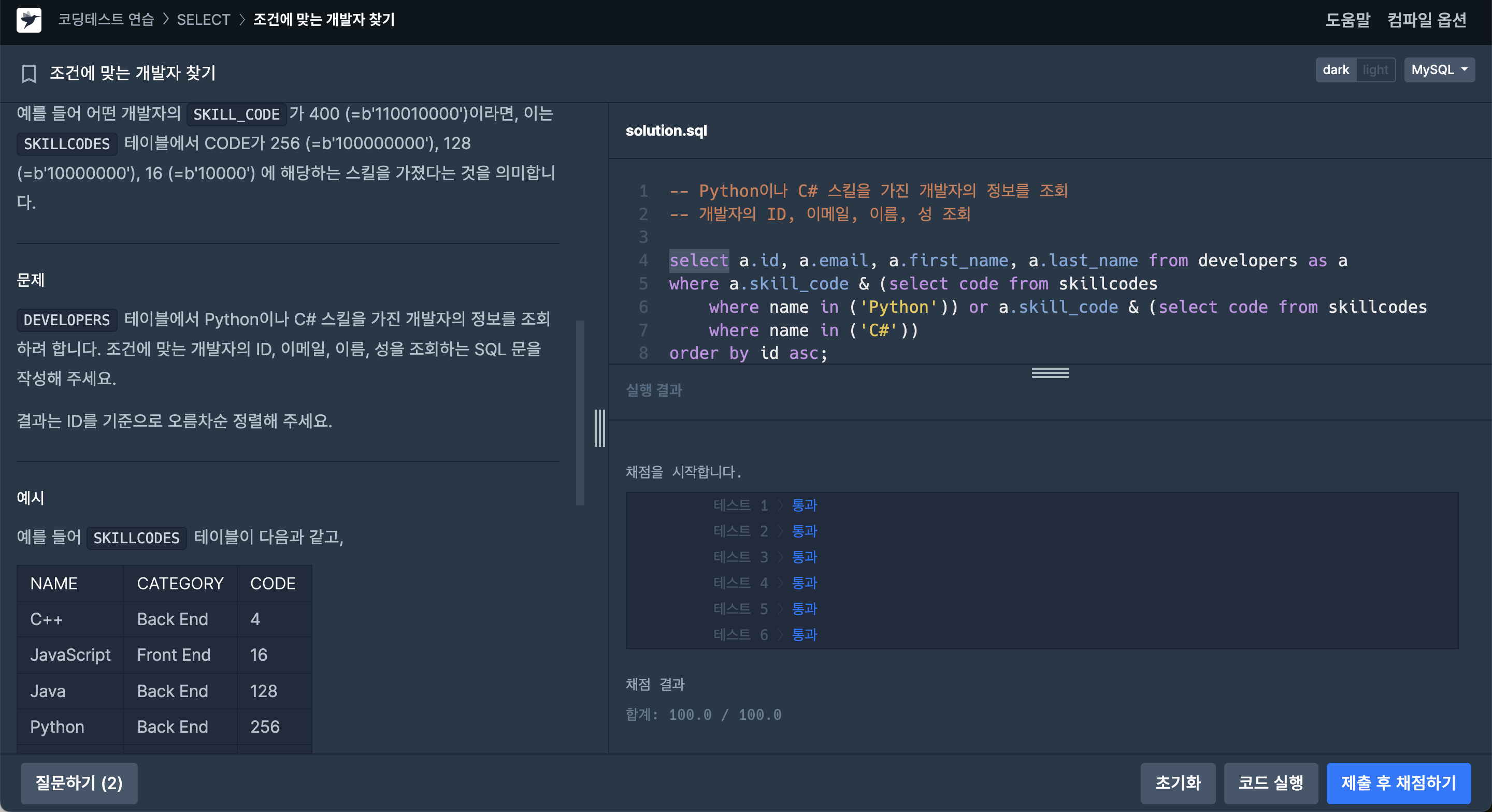Screen dimensions: 1492x812
Task: Click the Programmers bird logo icon
Action: pos(29,20)
